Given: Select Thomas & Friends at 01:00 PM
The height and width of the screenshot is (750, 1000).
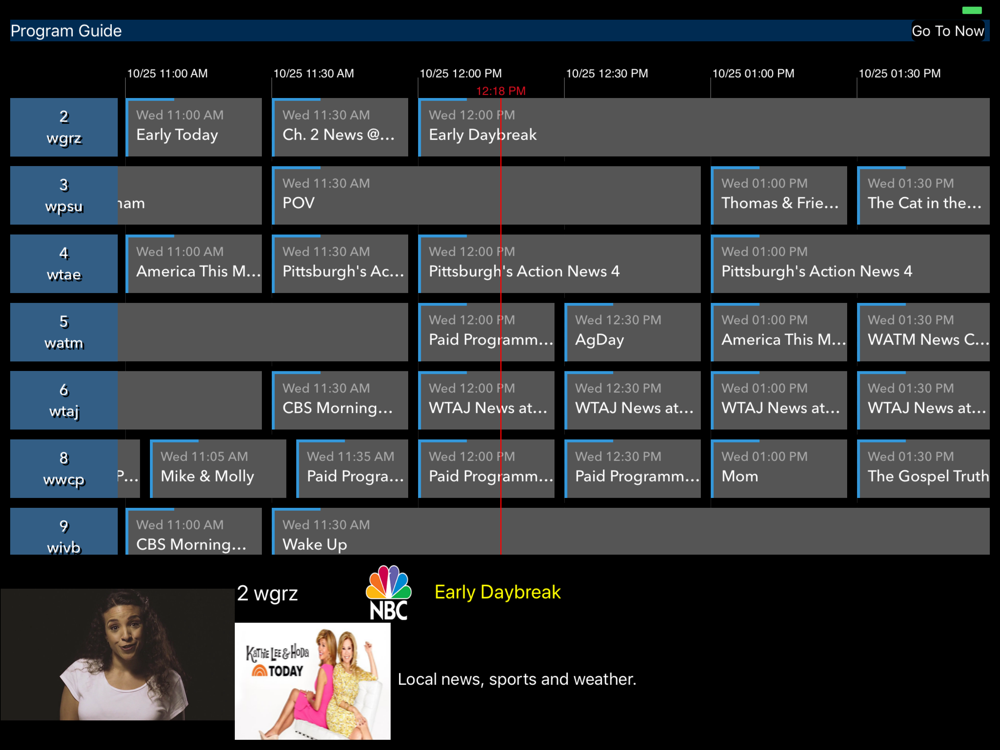Looking at the screenshot, I should tap(779, 195).
